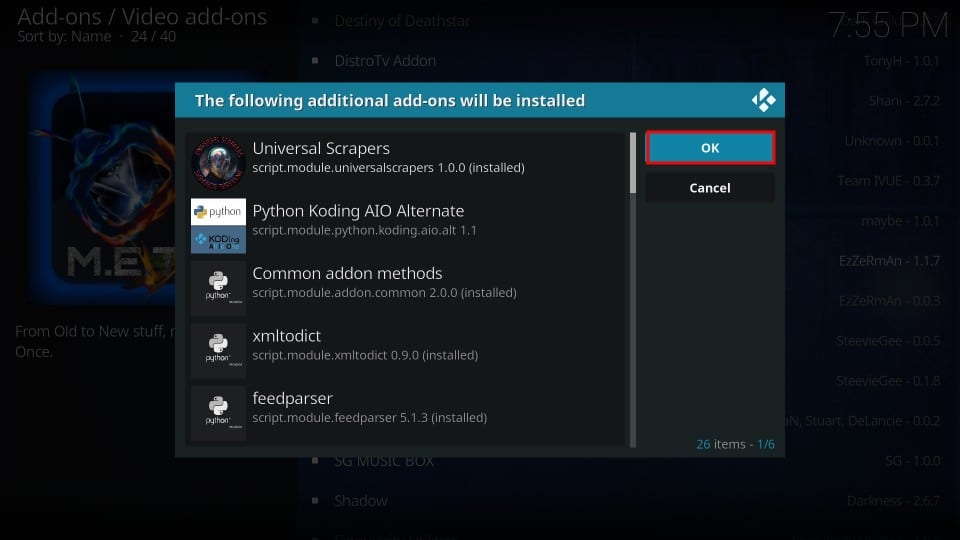Click the SG MUSIC BOX entry

[x=387, y=461]
